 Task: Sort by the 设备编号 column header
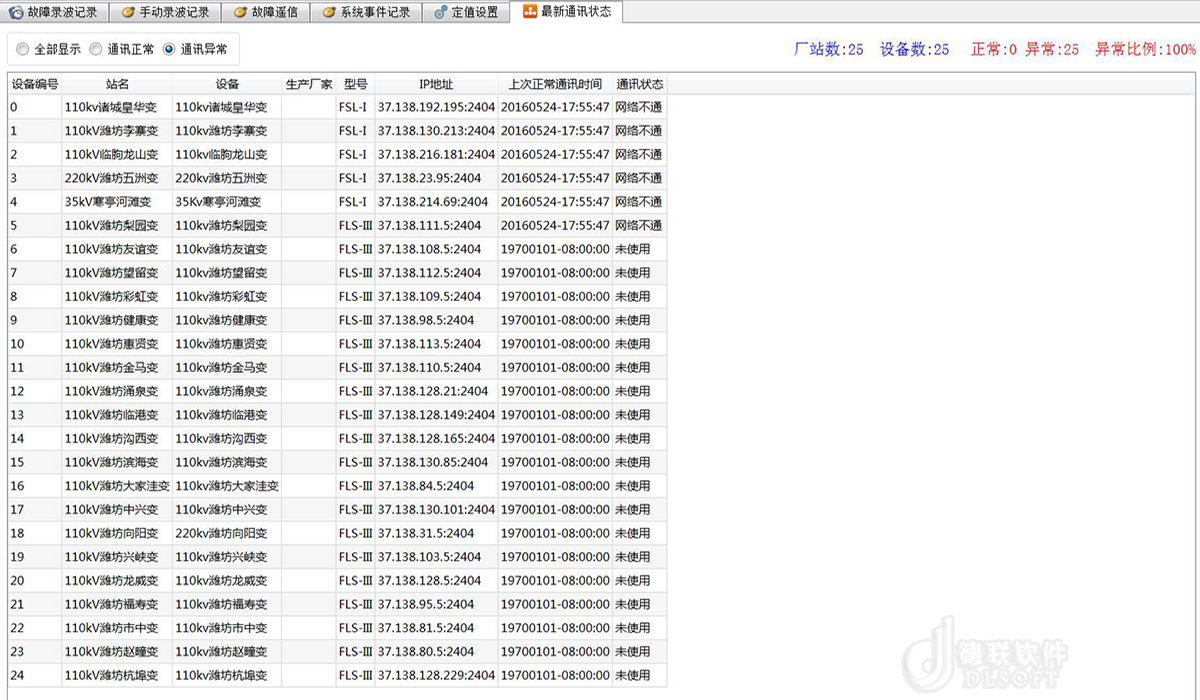click(35, 84)
